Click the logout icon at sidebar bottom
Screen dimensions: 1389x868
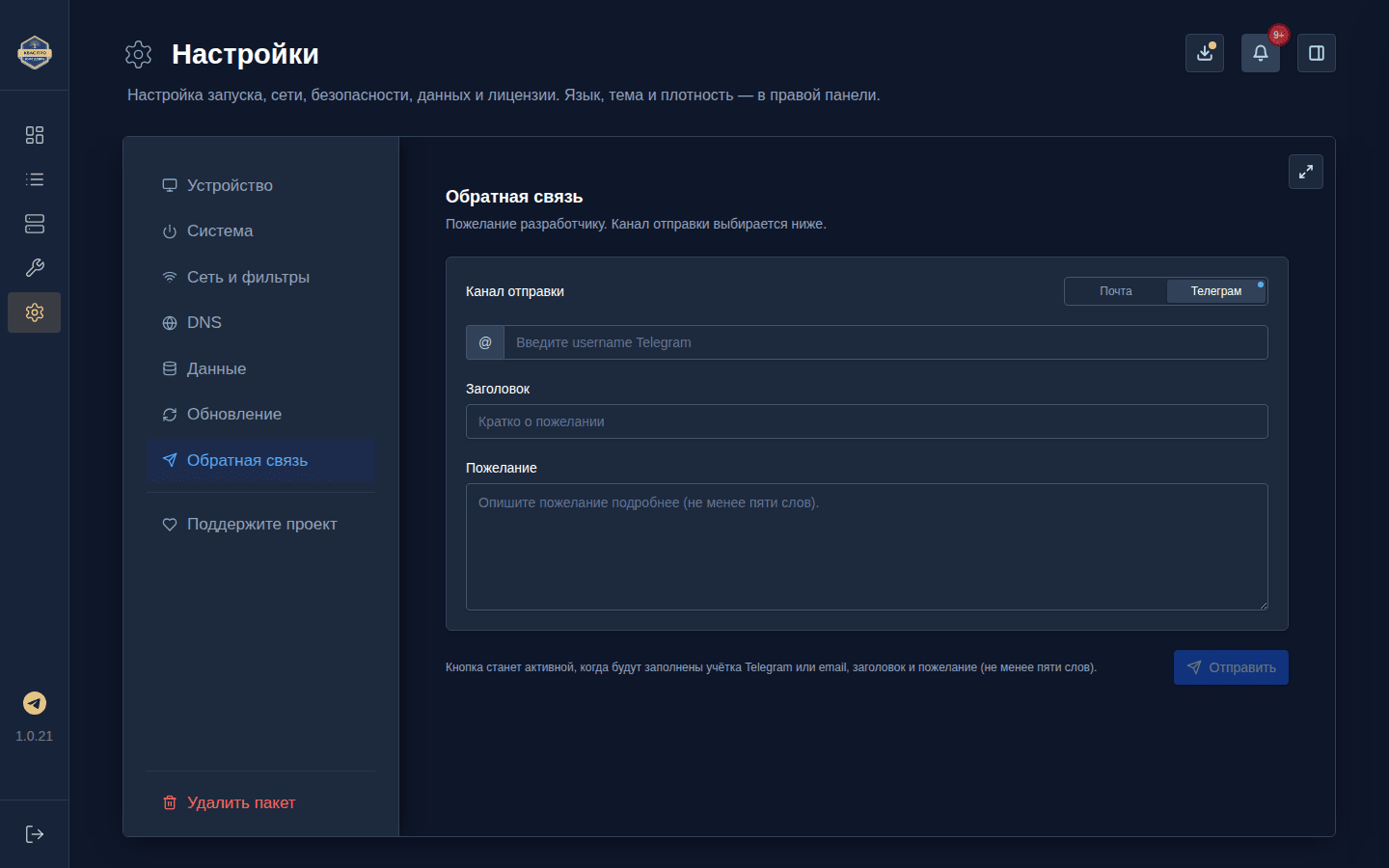click(35, 834)
